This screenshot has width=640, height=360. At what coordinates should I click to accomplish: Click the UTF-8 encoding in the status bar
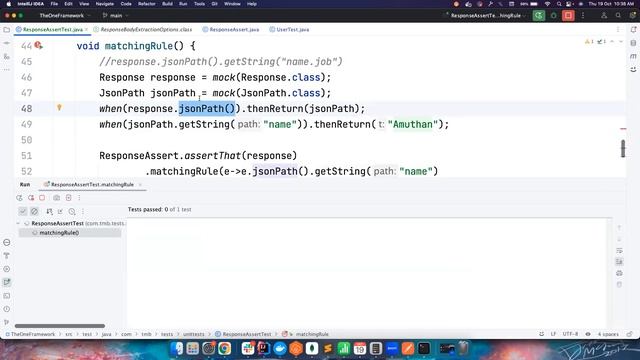(570, 334)
